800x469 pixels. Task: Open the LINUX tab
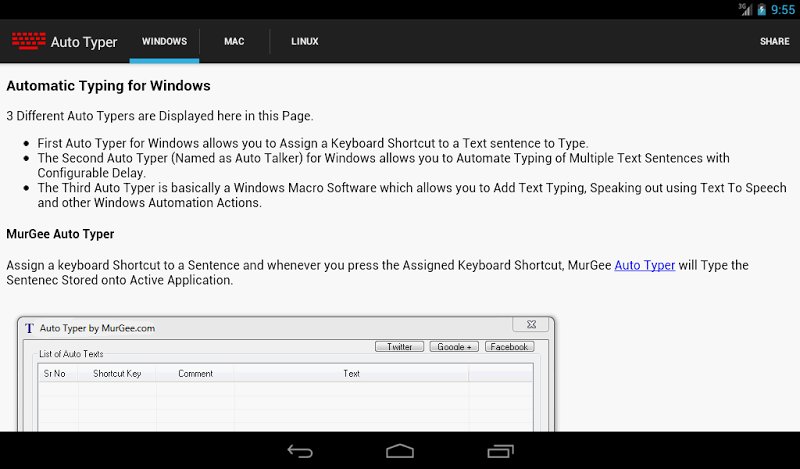pos(305,42)
